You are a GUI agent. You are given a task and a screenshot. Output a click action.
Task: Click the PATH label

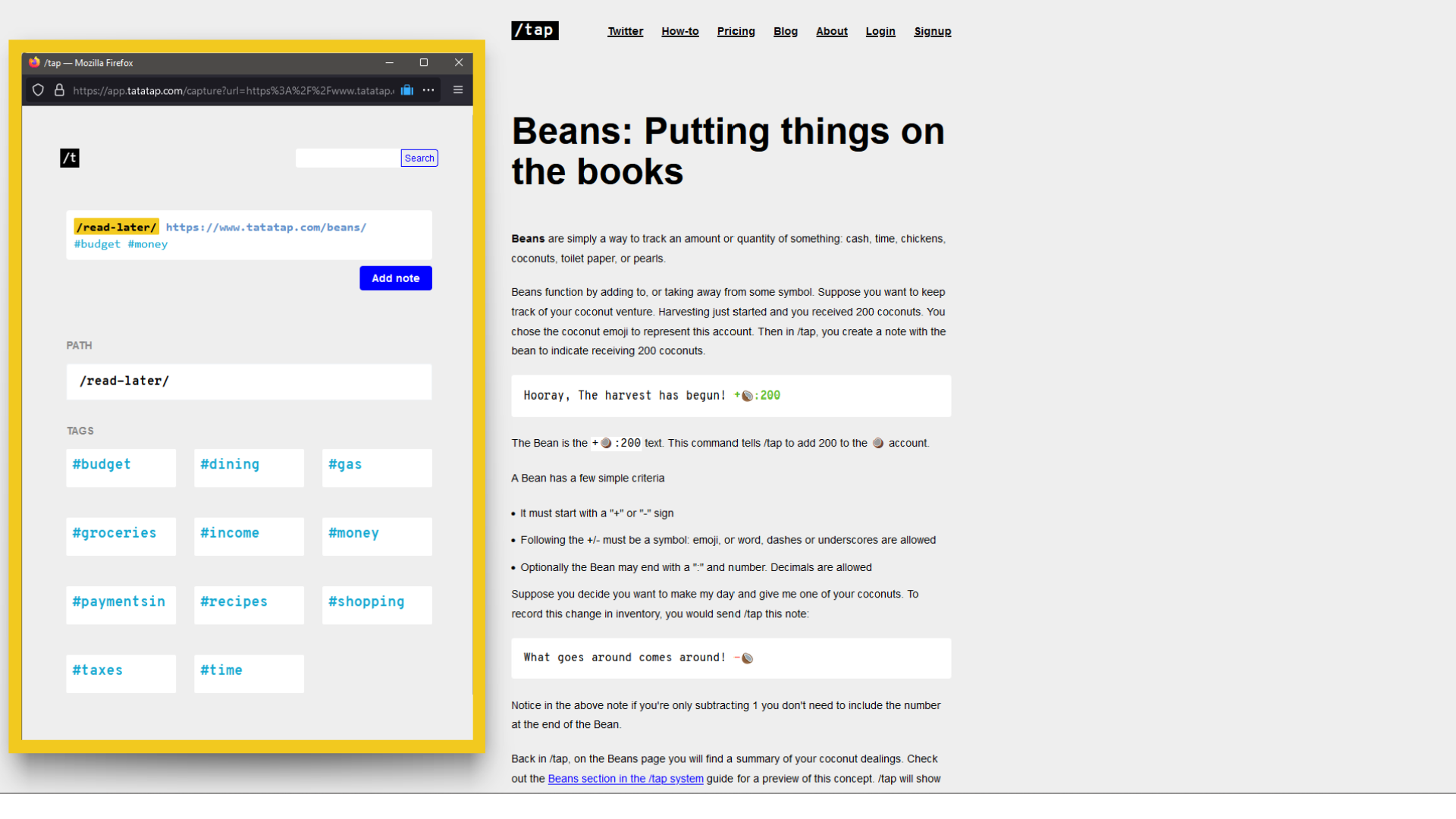click(79, 345)
